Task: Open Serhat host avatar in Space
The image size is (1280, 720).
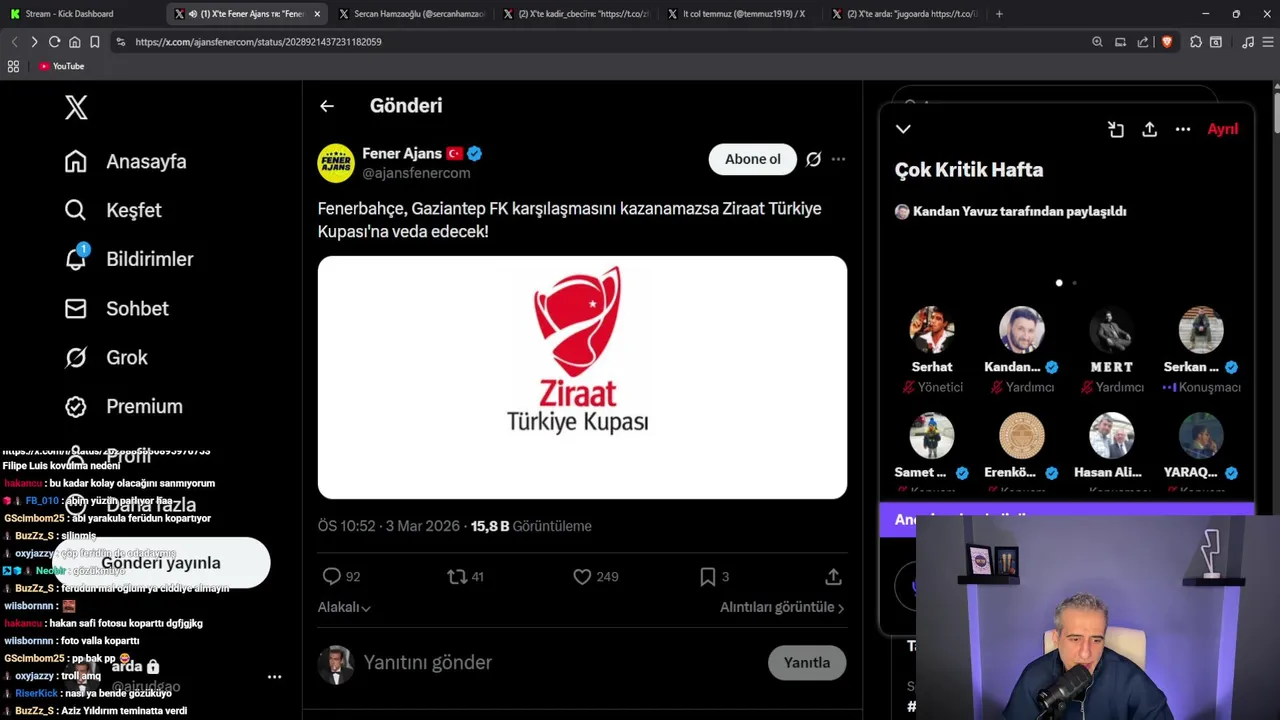Action: 932,330
